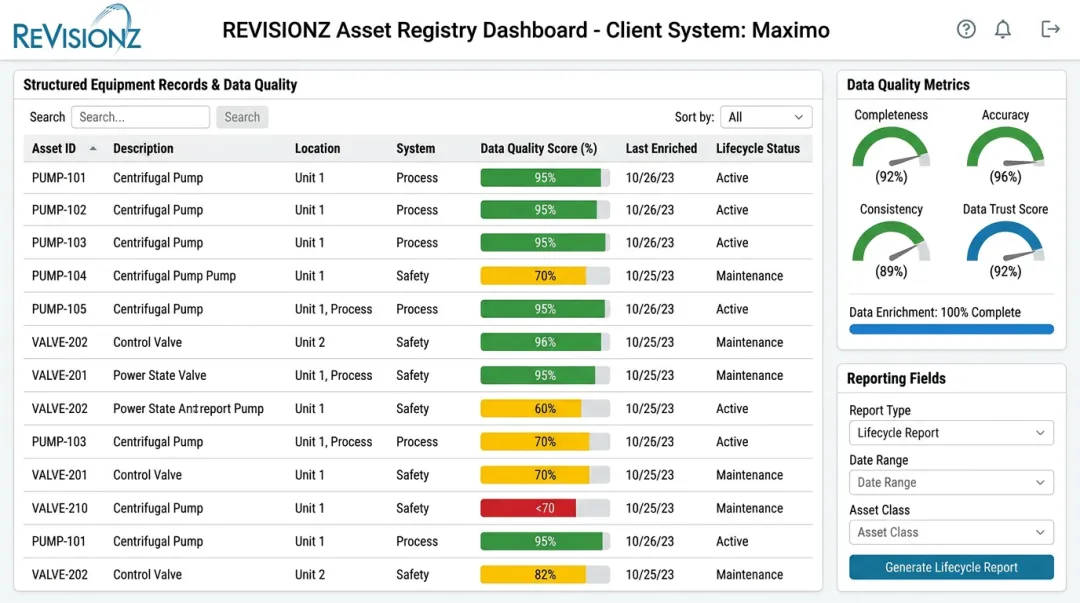Click Generate Lifecycle Report button
Viewport: 1080px width, 603px height.
(951, 567)
